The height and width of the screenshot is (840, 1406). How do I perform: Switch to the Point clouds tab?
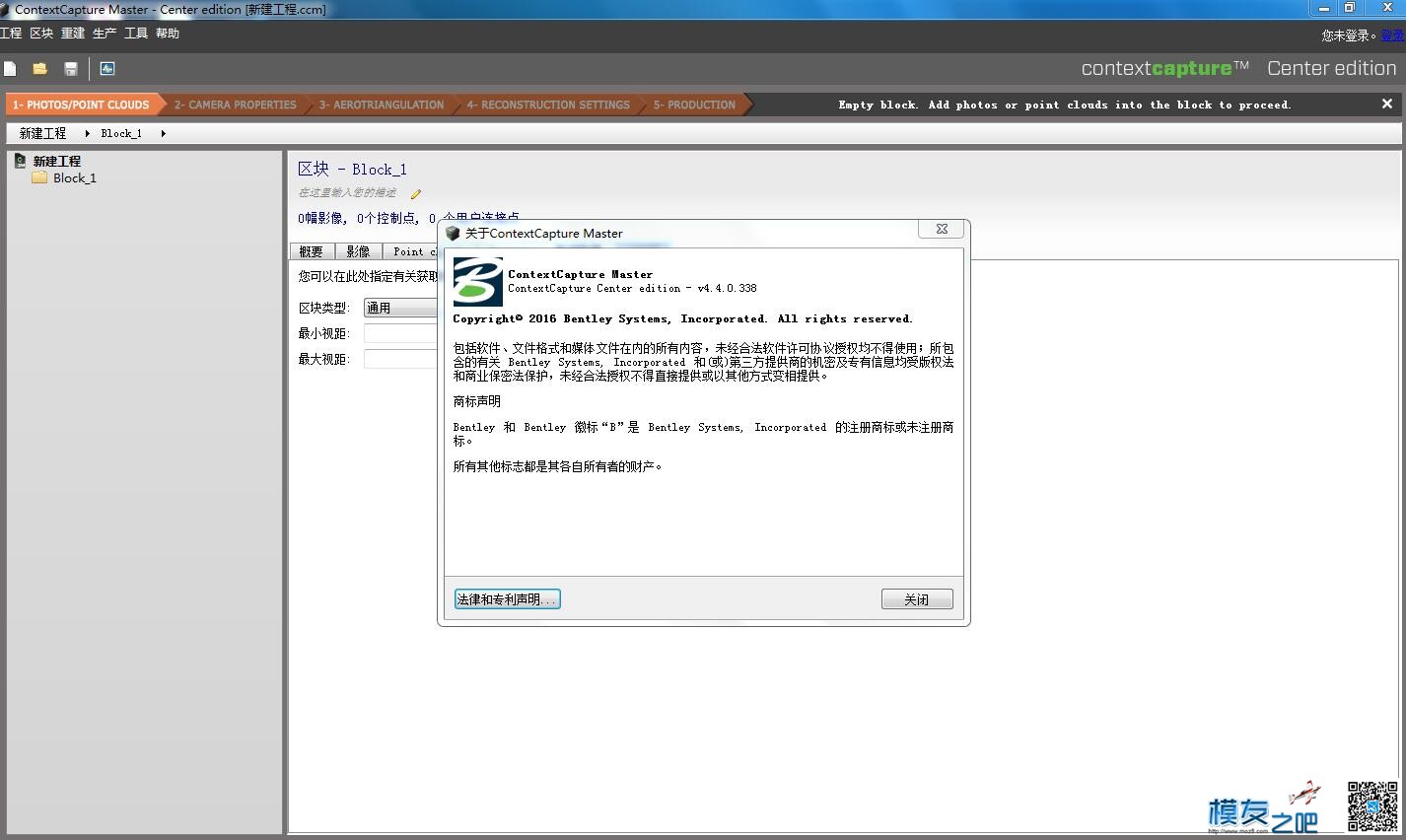point(410,251)
